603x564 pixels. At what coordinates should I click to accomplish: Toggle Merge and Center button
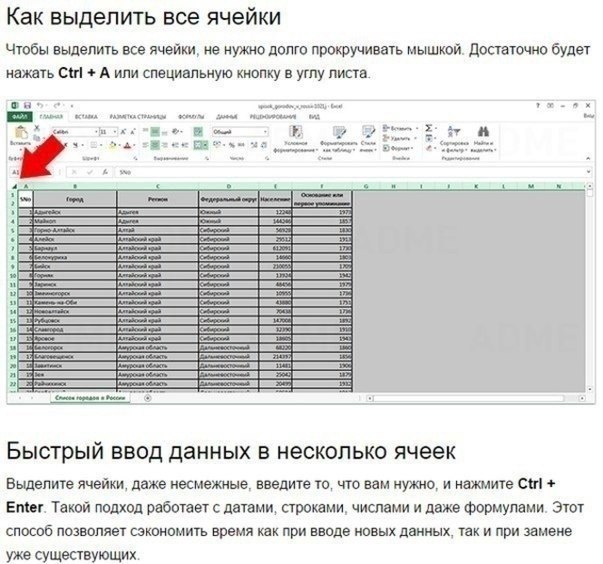click(199, 145)
